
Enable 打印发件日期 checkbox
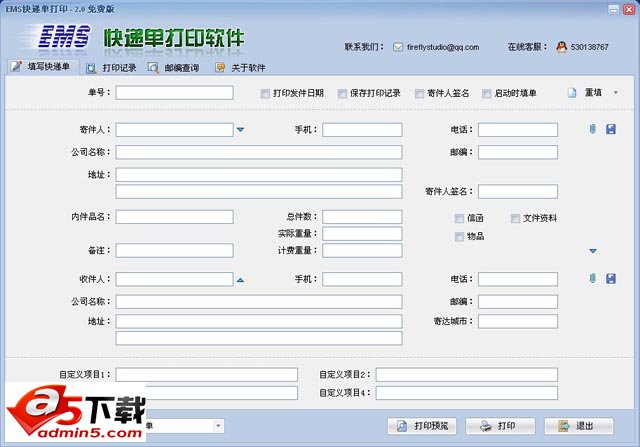pos(265,94)
